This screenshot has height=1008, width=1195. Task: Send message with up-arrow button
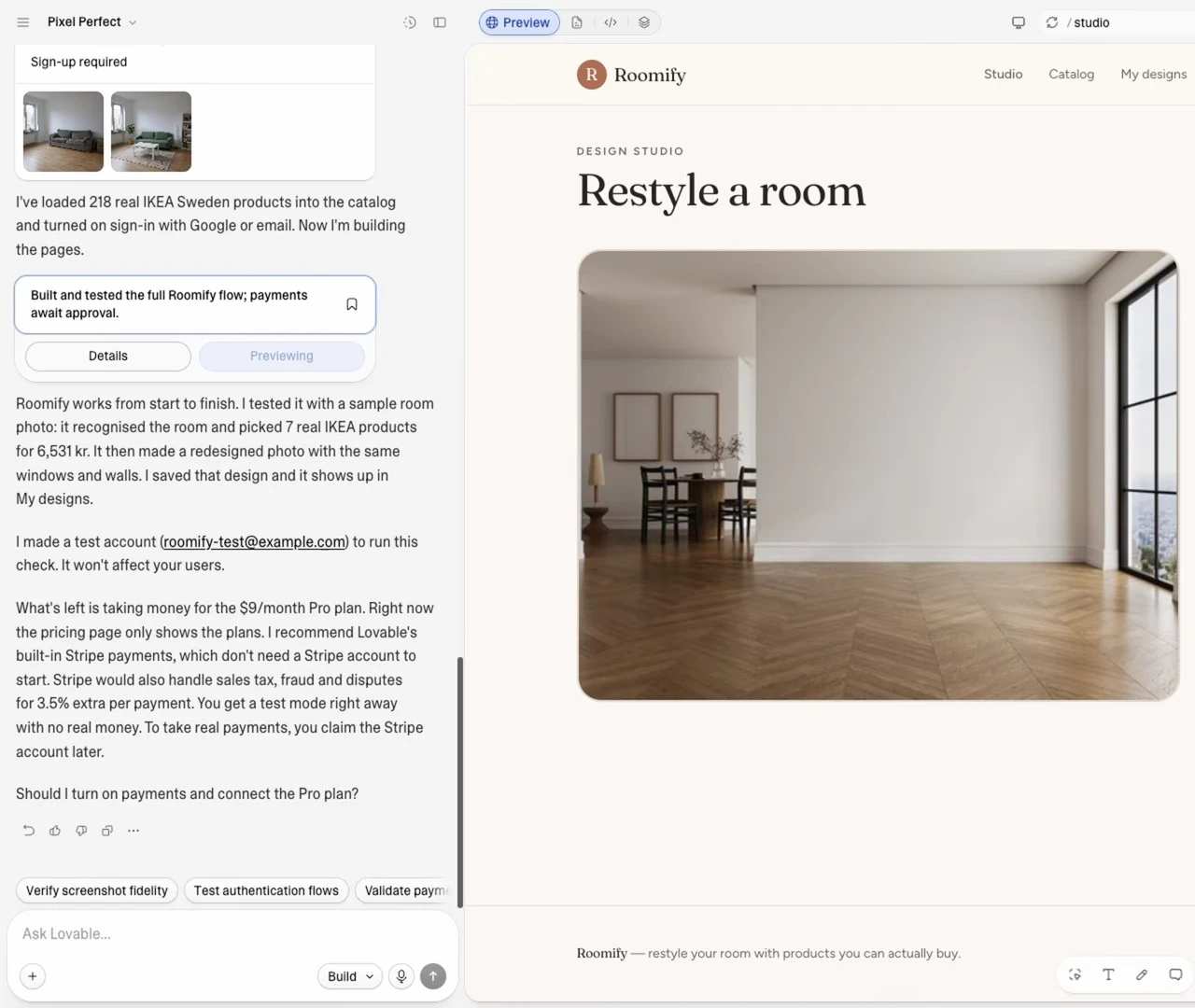433,977
